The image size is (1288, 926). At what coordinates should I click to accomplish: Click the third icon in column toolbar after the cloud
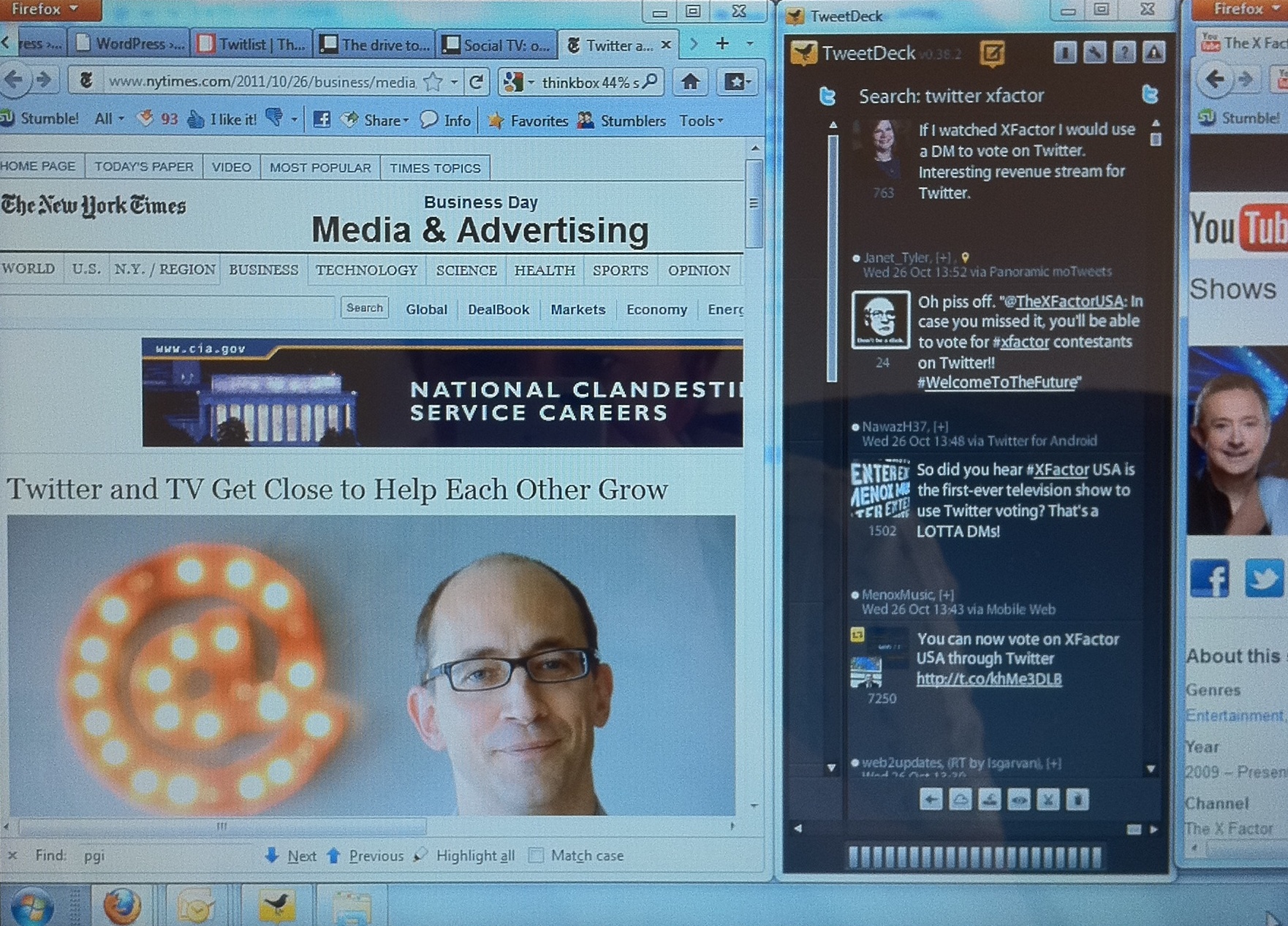tap(990, 800)
